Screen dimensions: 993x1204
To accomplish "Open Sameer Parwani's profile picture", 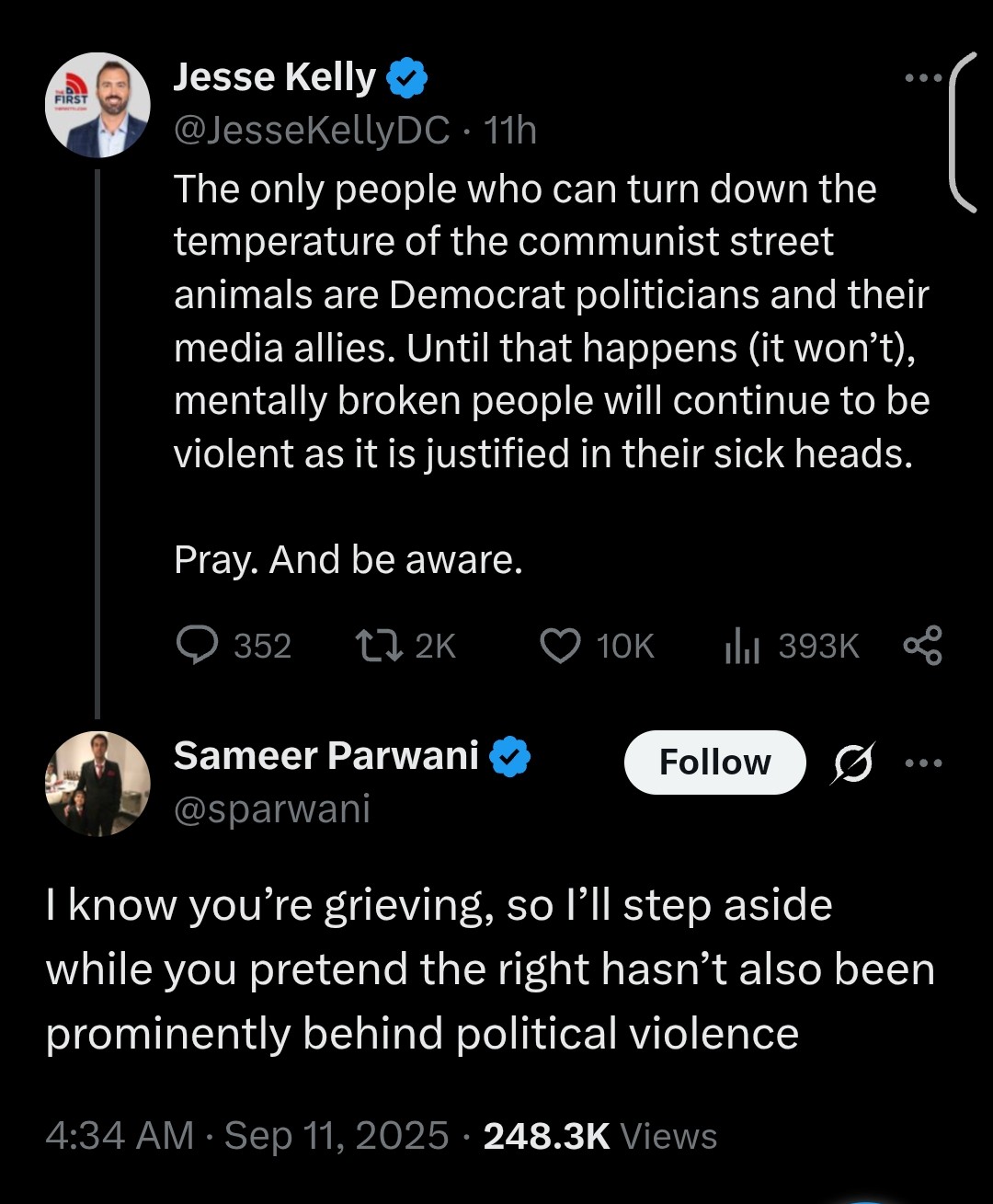I will click(x=97, y=784).
